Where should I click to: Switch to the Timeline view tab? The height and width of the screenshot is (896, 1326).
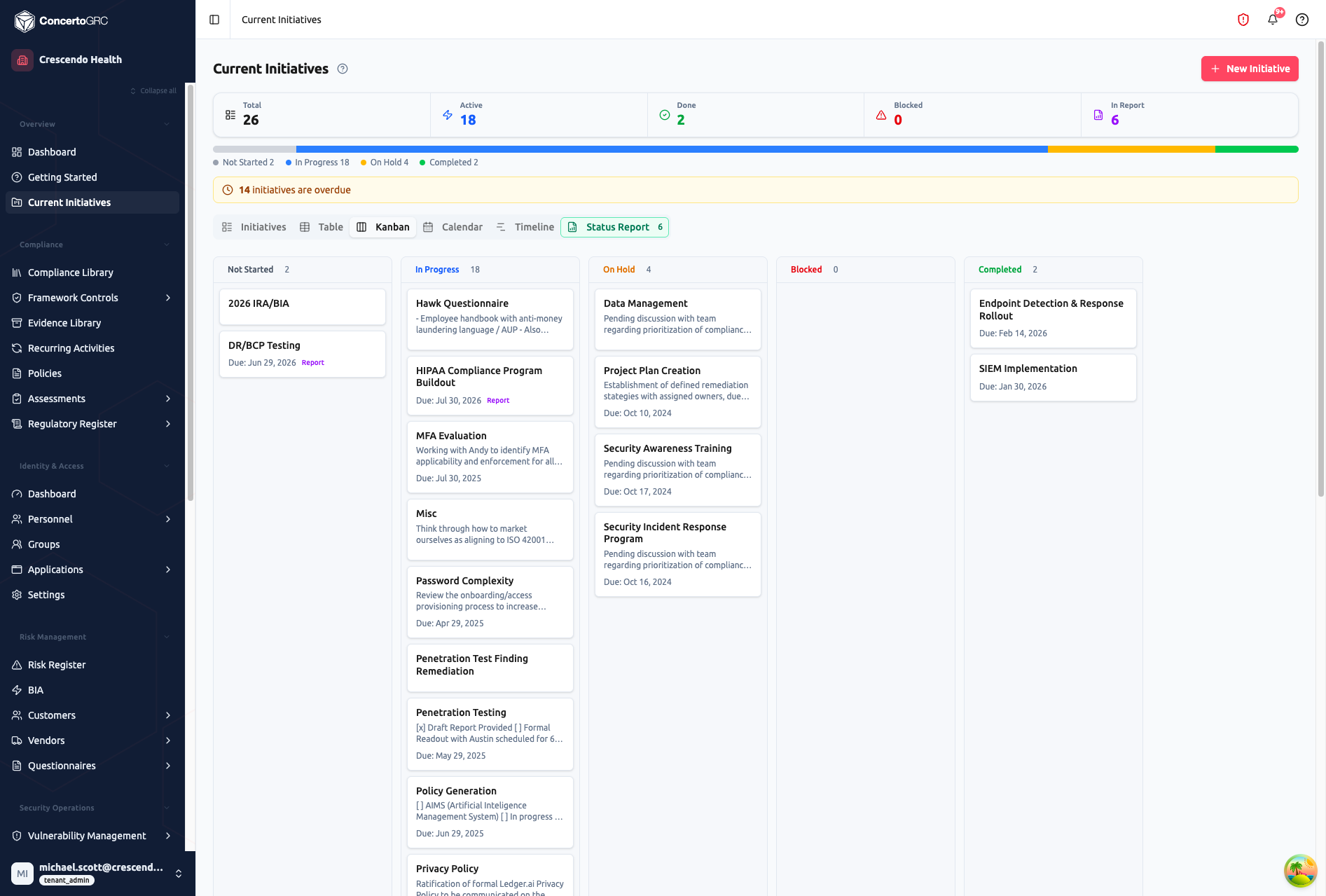525,227
